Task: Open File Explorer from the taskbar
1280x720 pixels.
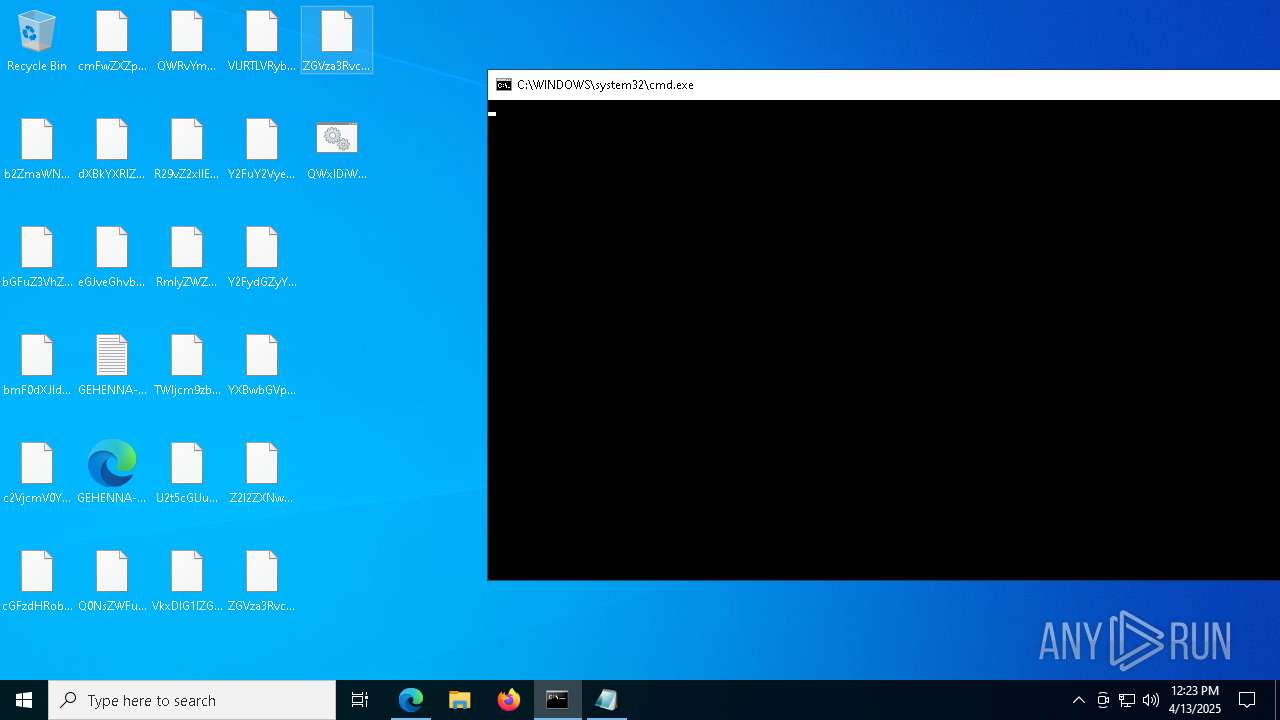Action: click(460, 700)
